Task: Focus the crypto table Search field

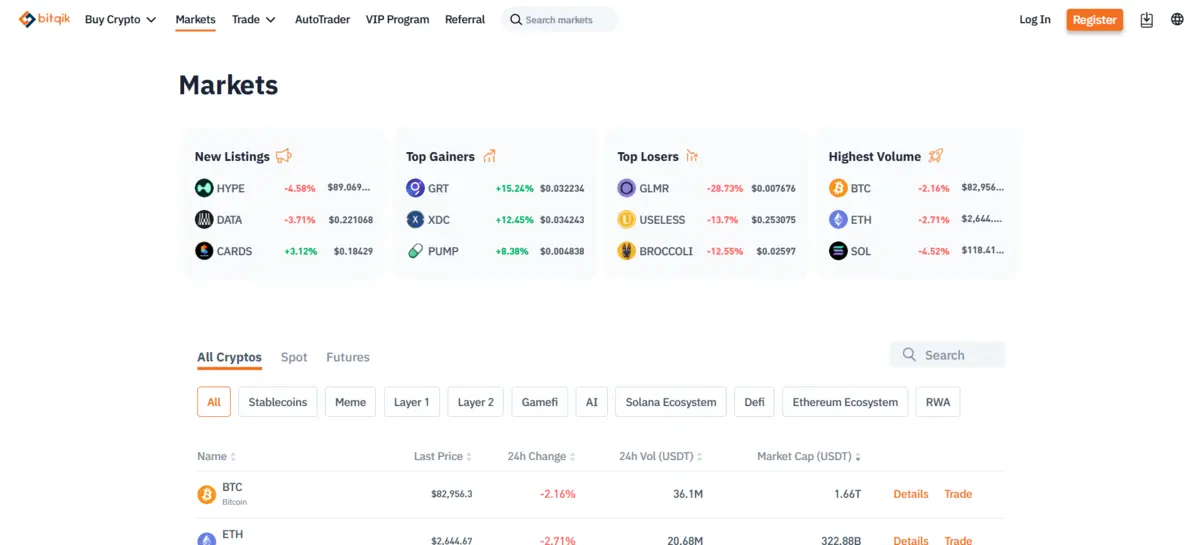Action: click(947, 355)
